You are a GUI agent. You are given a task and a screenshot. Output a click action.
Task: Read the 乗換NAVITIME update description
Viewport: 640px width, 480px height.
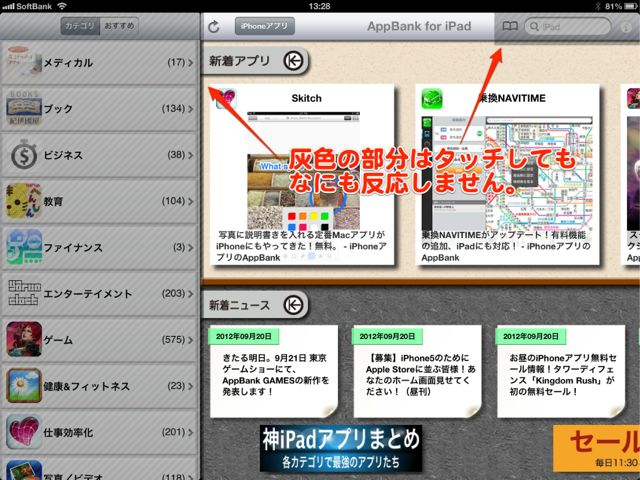tap(506, 246)
